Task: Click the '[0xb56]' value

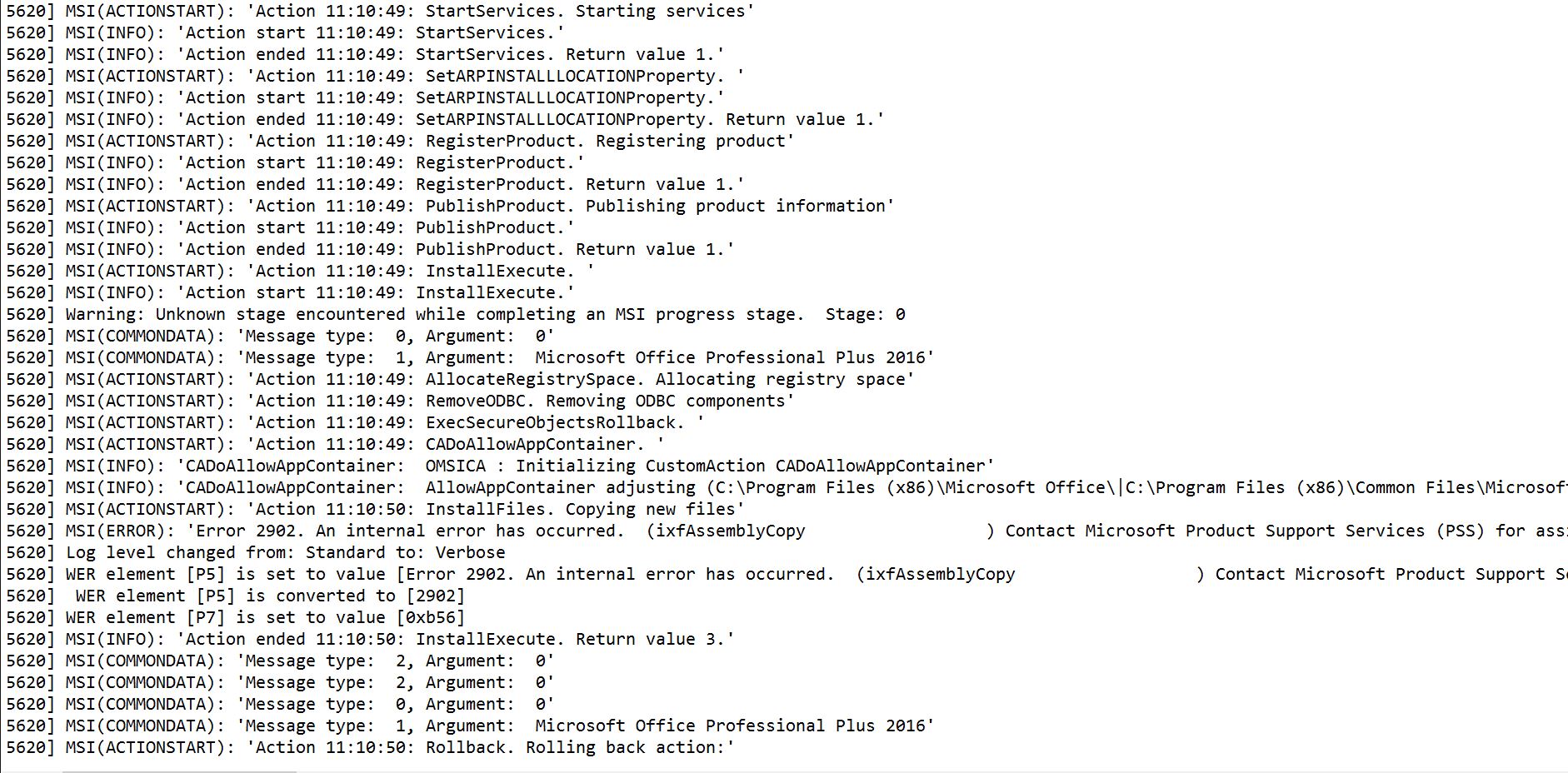Action: point(430,618)
